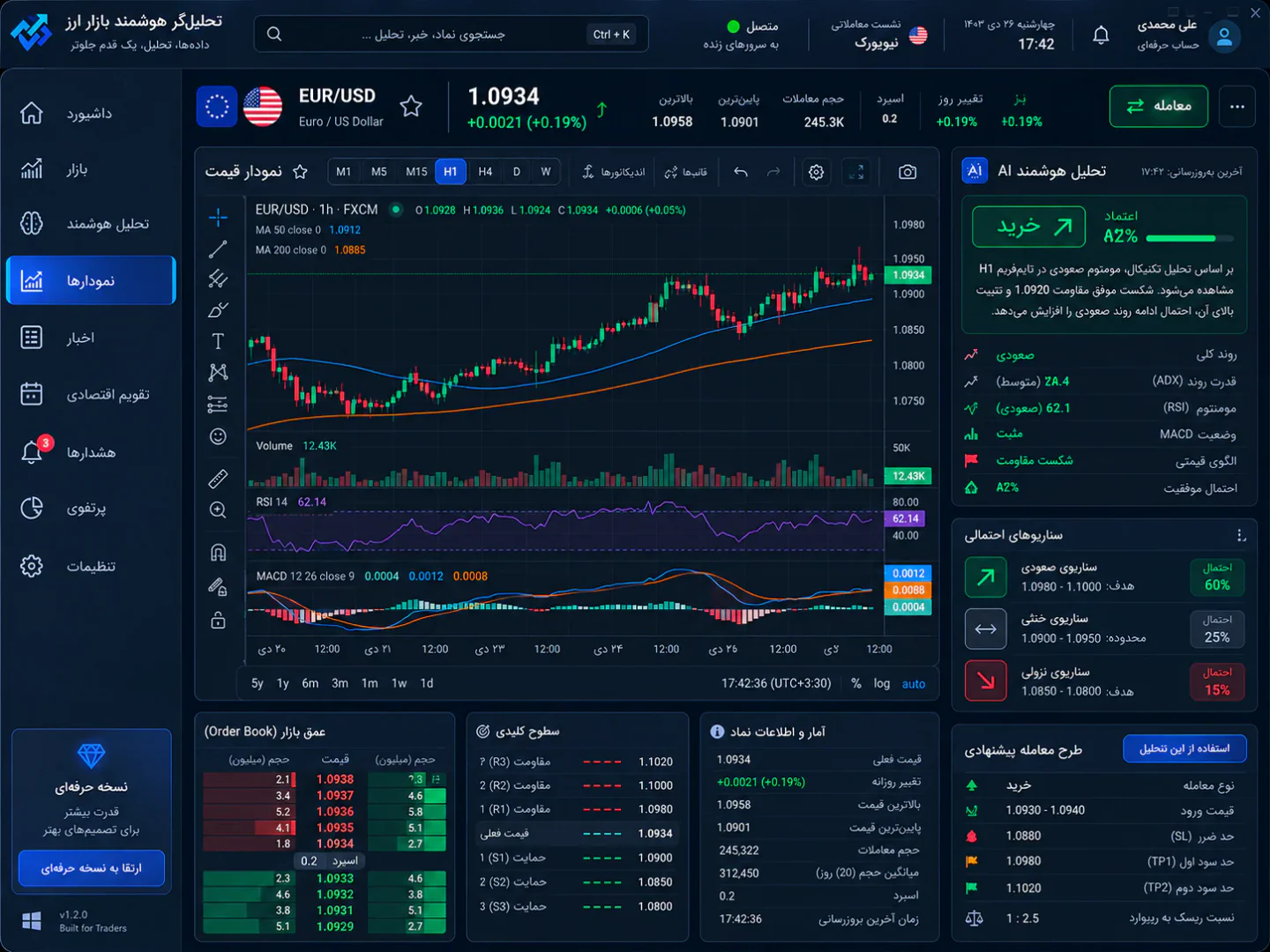Select the forecast/position tool below pattern tool
The width and height of the screenshot is (1270, 952).
coord(218,405)
